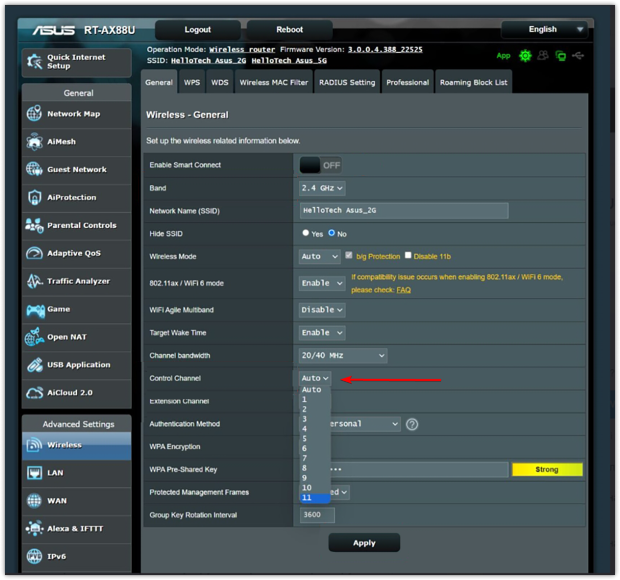
Task: Switch to the WPS tab
Action: (x=192, y=82)
